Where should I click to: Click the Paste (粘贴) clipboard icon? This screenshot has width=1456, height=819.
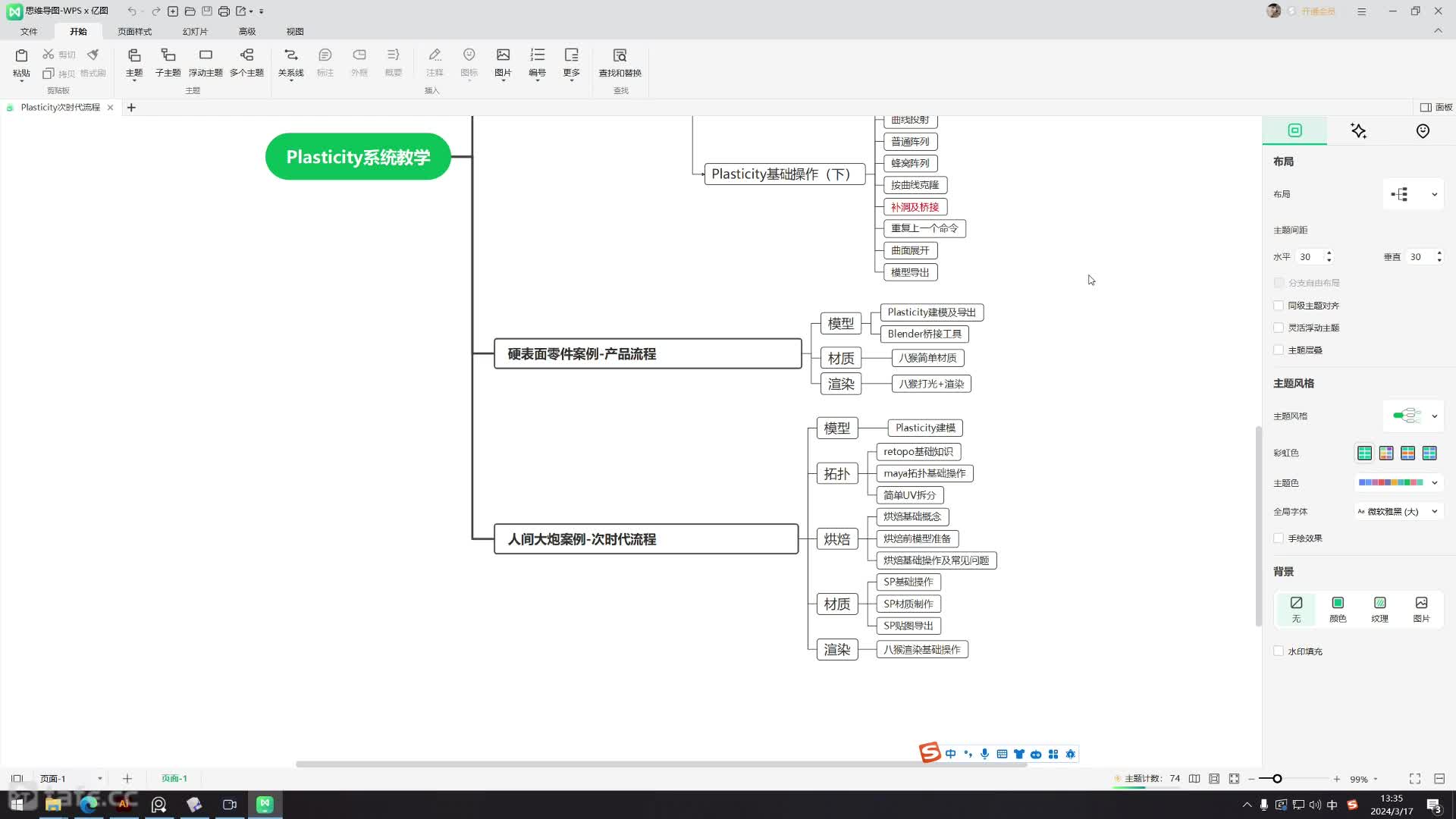coord(21,55)
